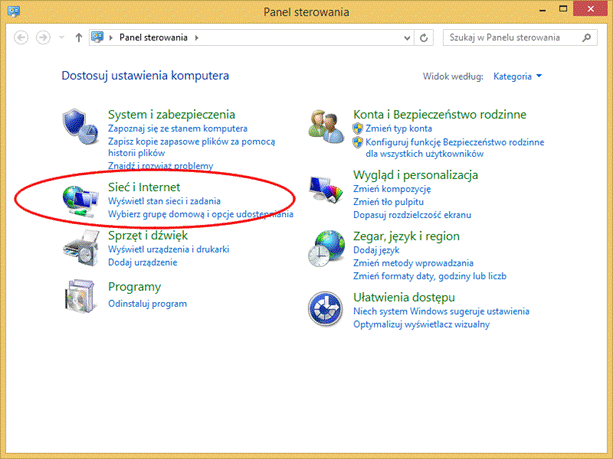This screenshot has width=613, height=459.
Task: Click the Wygląd i personalizacja monitor icon
Action: tap(326, 189)
